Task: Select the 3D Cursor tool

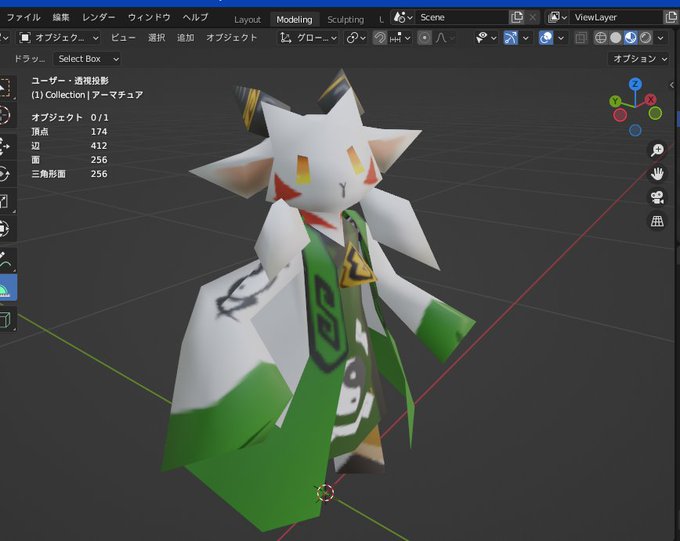Action: [5, 116]
